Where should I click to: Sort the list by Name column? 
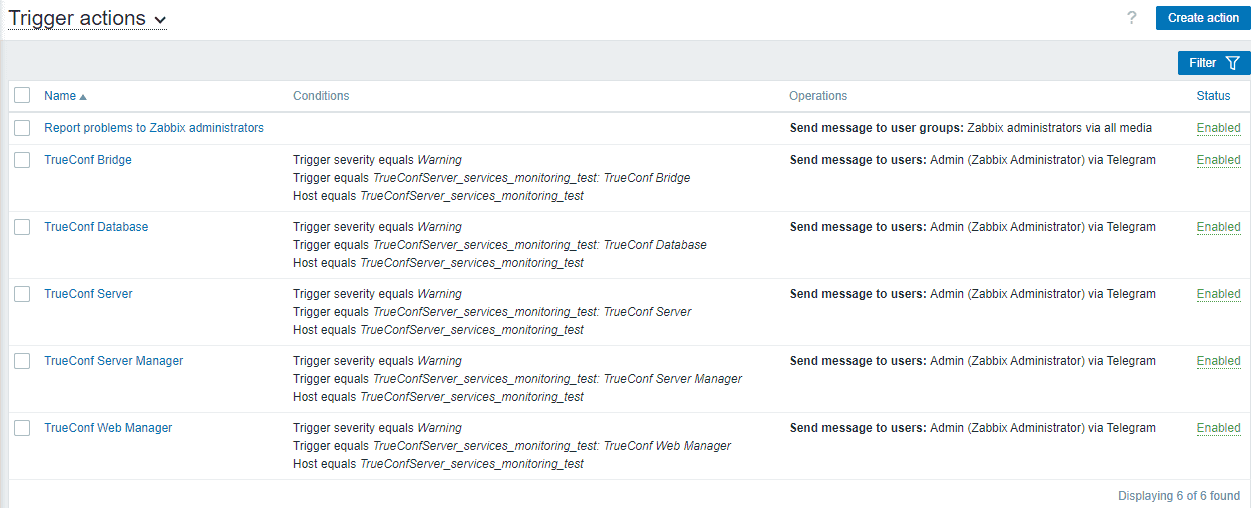(65, 96)
